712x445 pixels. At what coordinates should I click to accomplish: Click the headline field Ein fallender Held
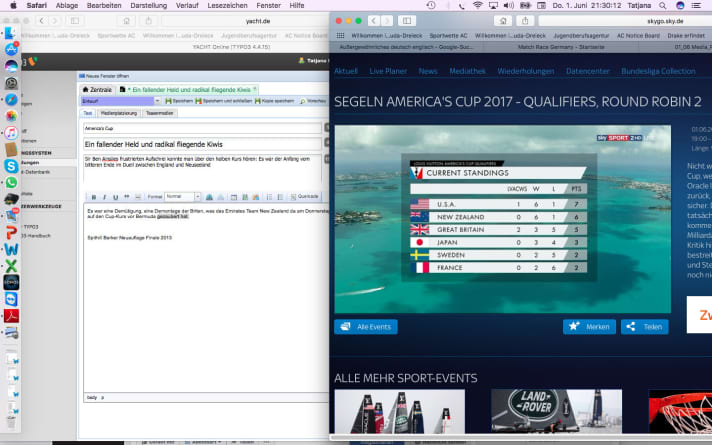click(x=202, y=144)
